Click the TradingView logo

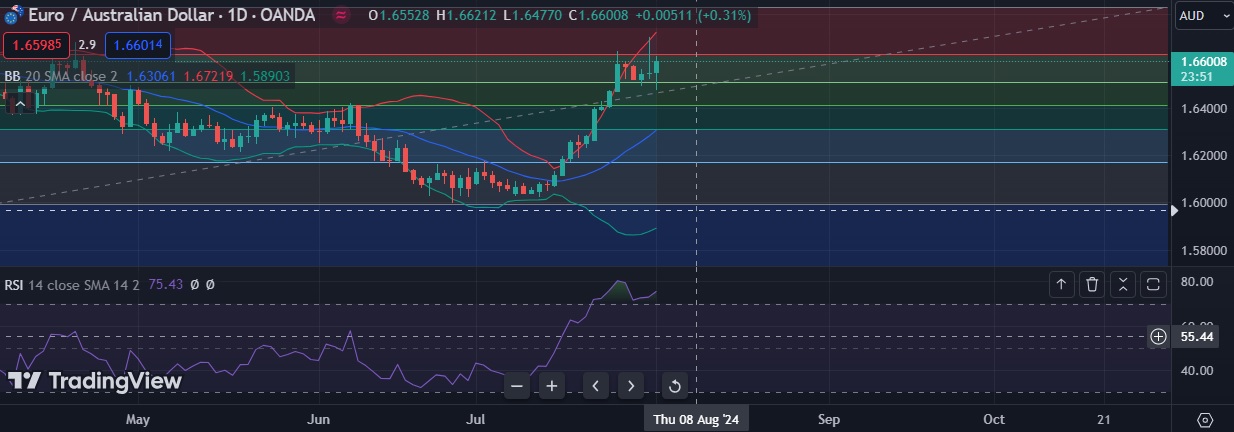pyautogui.click(x=96, y=381)
